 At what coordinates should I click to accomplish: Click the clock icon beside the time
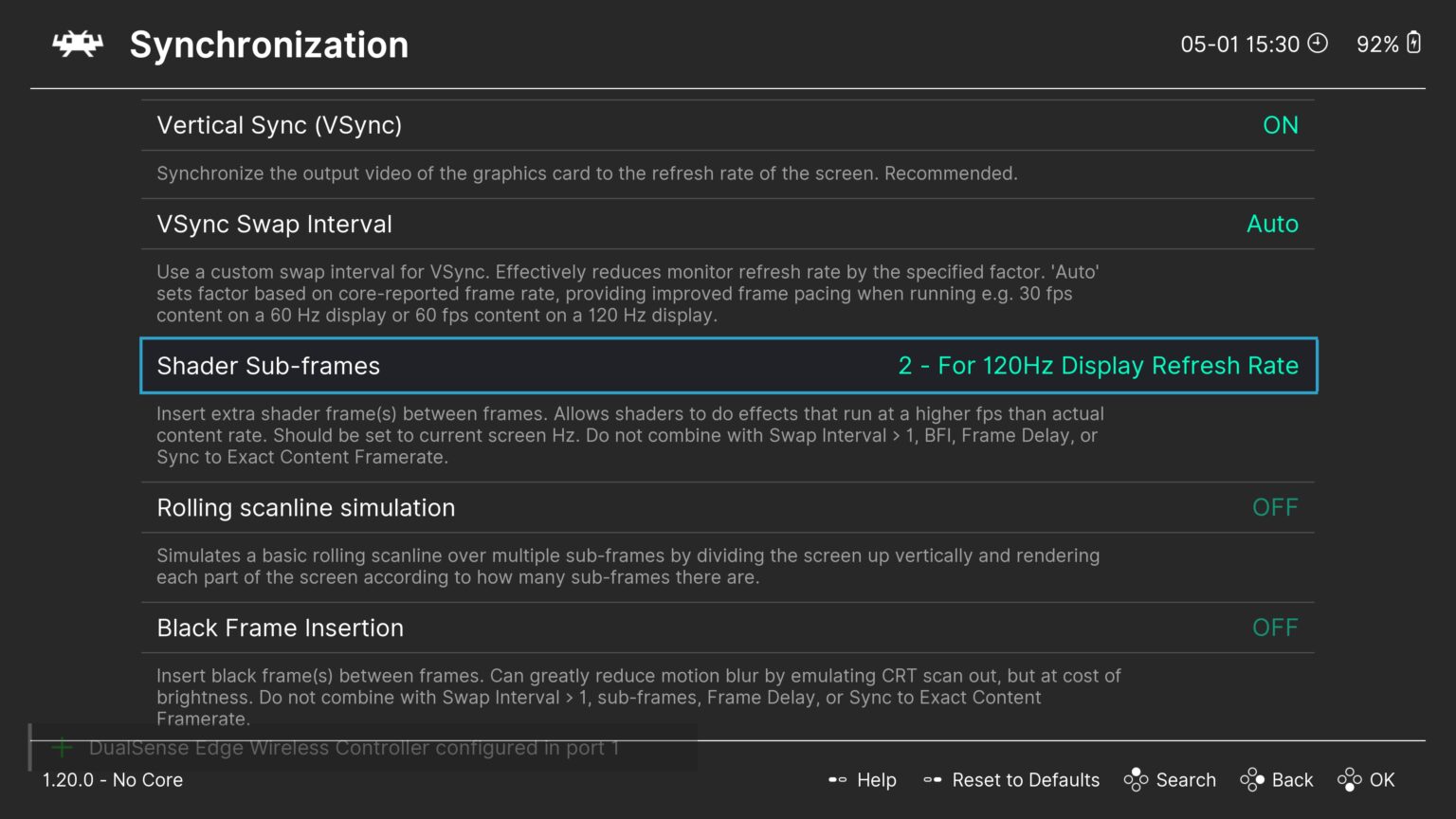(1318, 44)
